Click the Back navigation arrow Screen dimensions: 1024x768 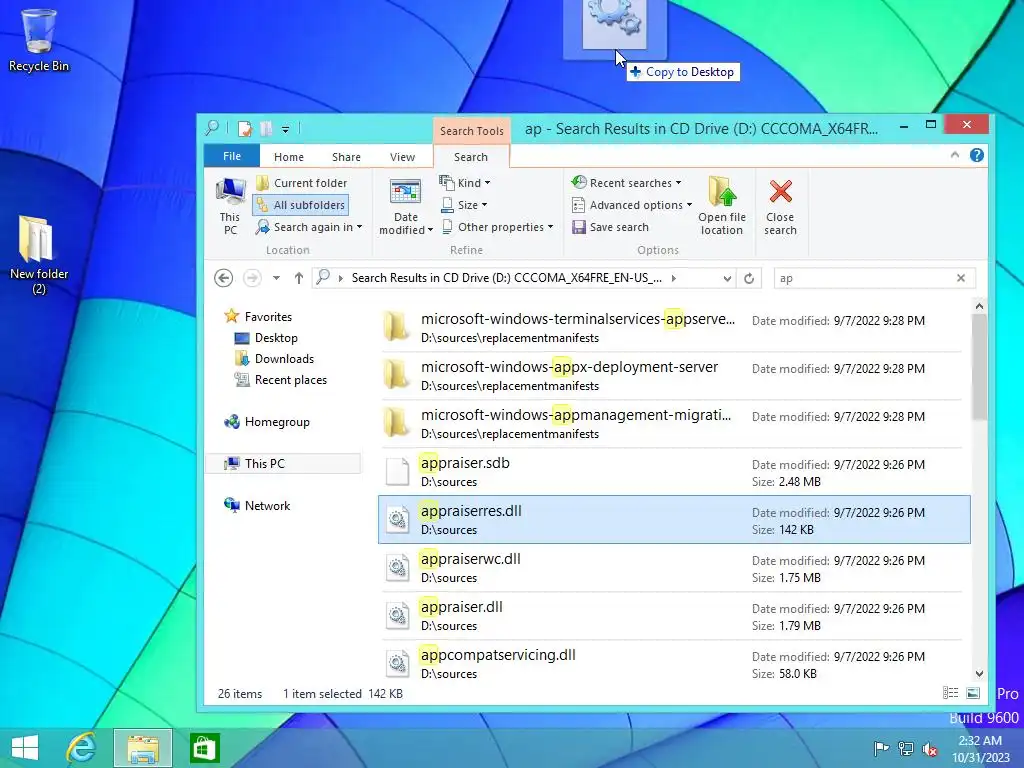(x=223, y=278)
